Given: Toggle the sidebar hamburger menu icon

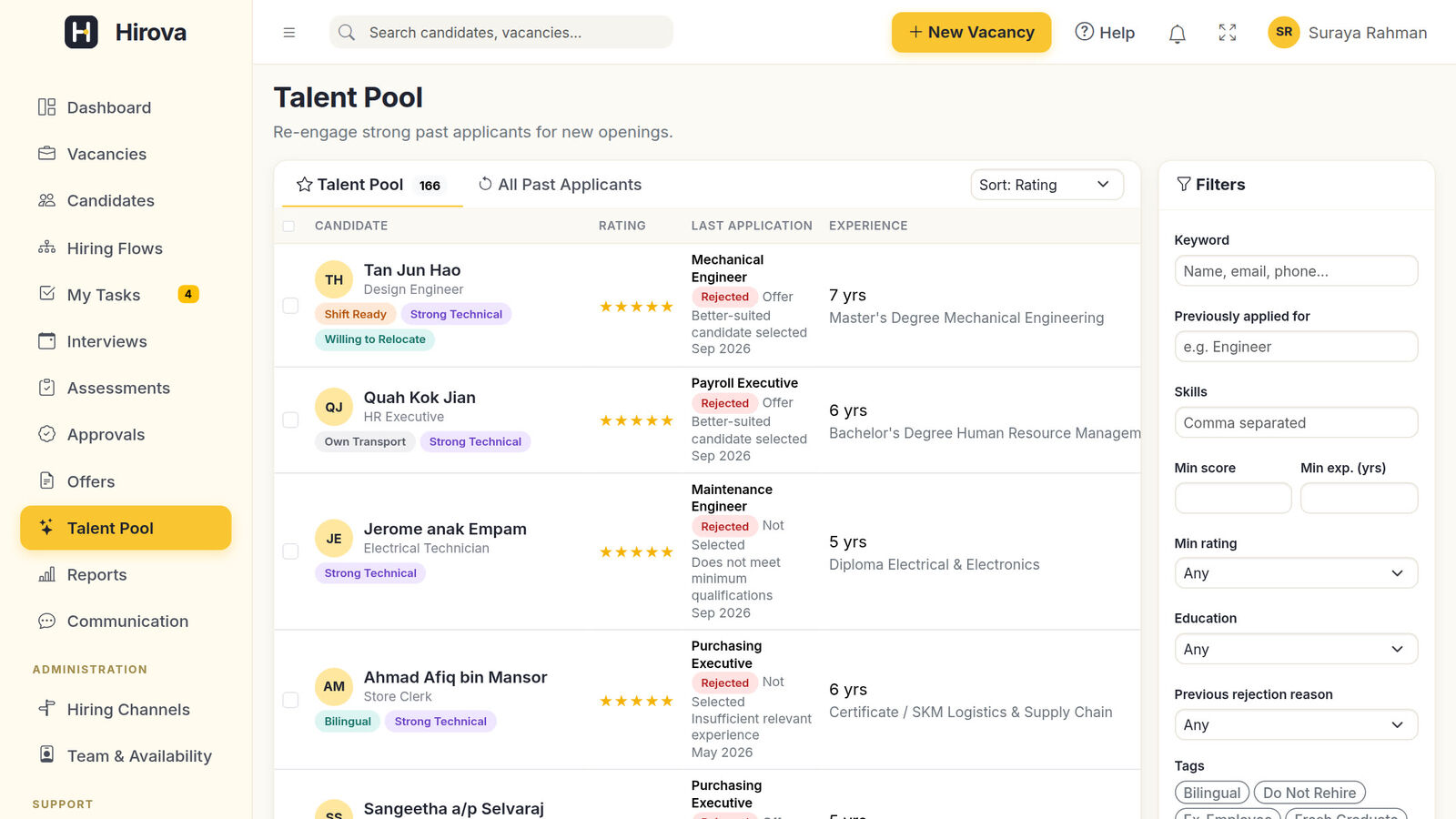Looking at the screenshot, I should [289, 33].
